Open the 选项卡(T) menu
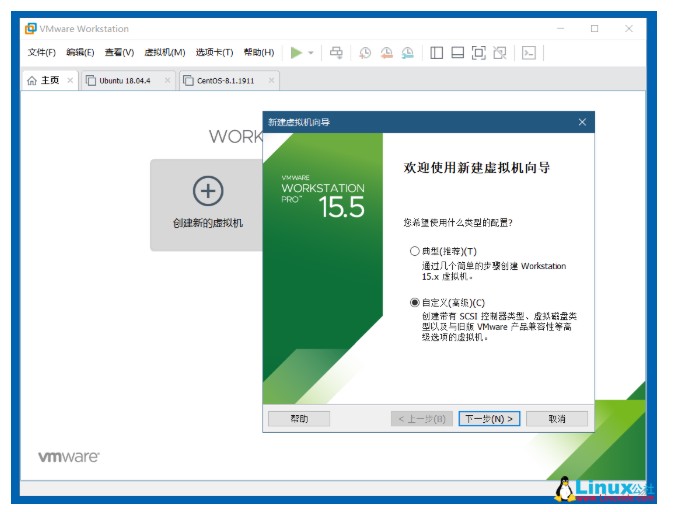Viewport: 684px width, 512px height. tap(214, 52)
